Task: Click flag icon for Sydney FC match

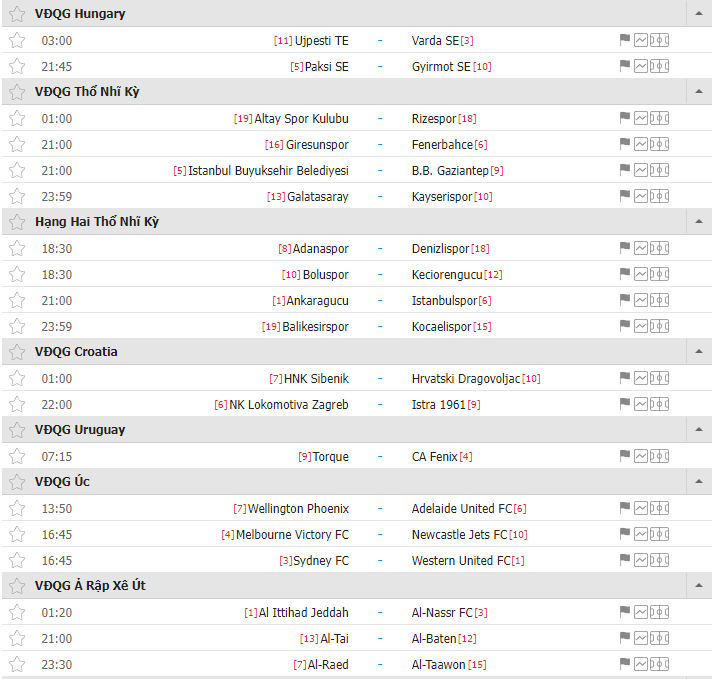Action: pyautogui.click(x=624, y=560)
